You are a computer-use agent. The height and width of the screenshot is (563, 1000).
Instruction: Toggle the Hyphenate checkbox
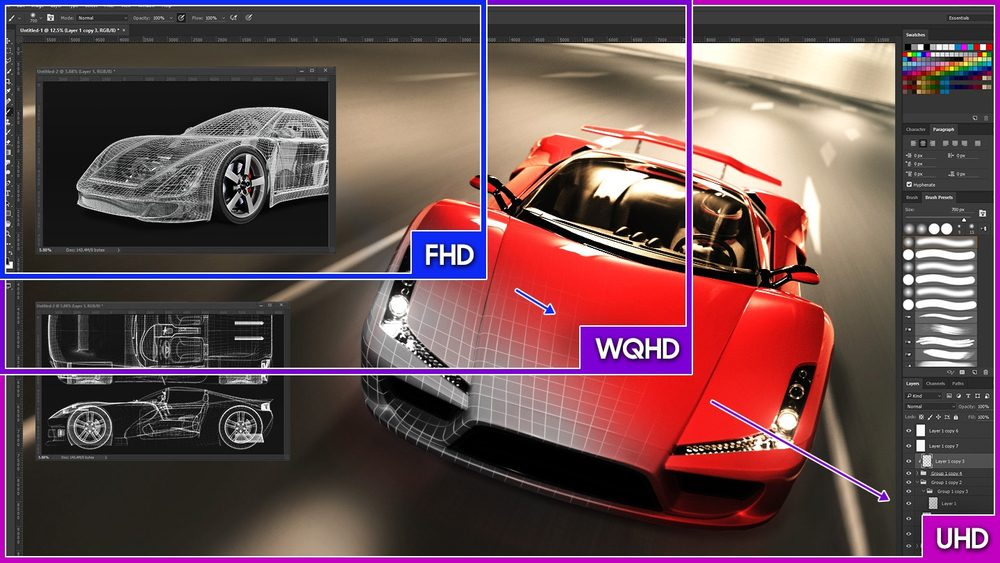[x=909, y=185]
